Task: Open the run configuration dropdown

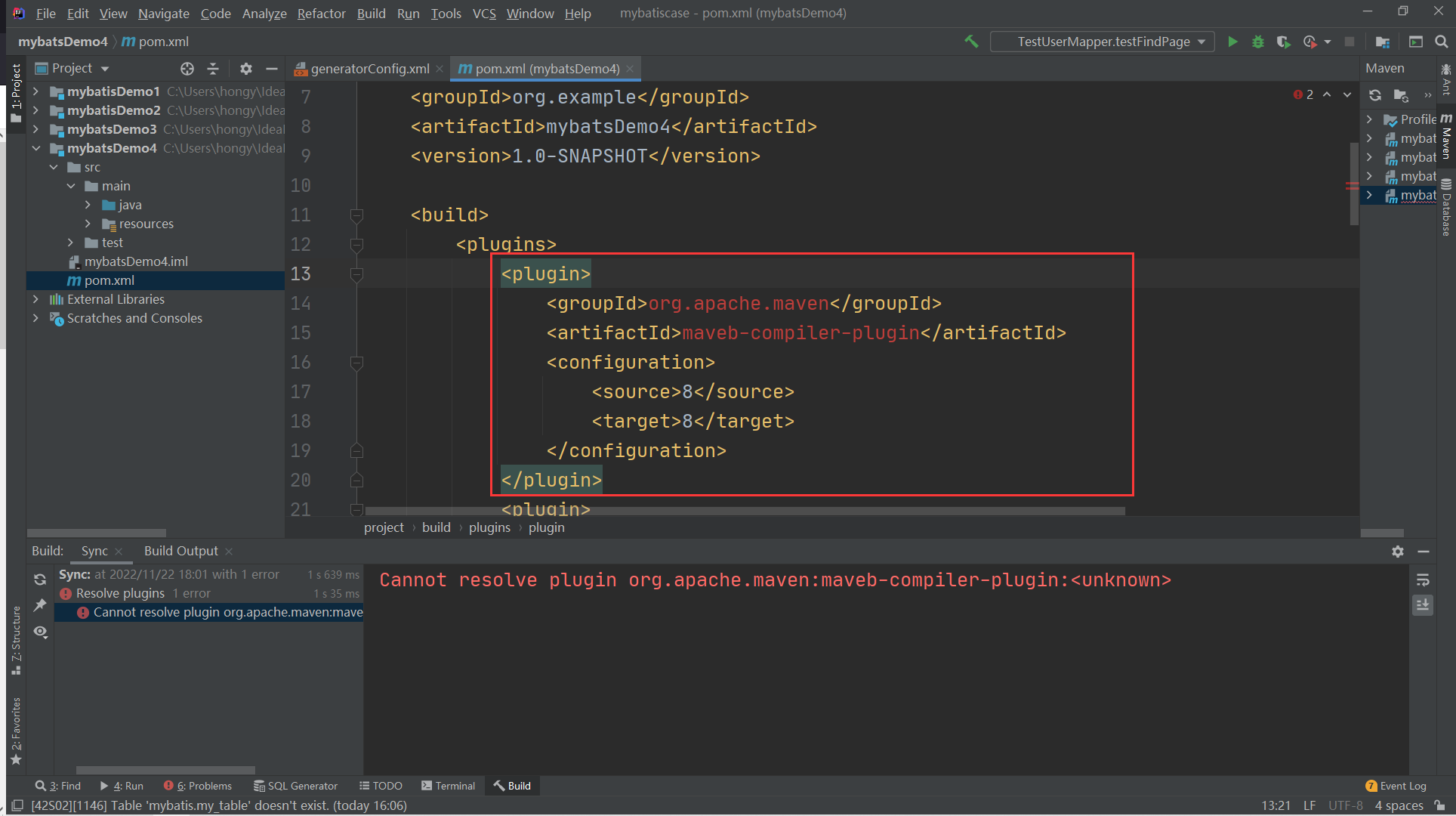Action: [x=1103, y=42]
